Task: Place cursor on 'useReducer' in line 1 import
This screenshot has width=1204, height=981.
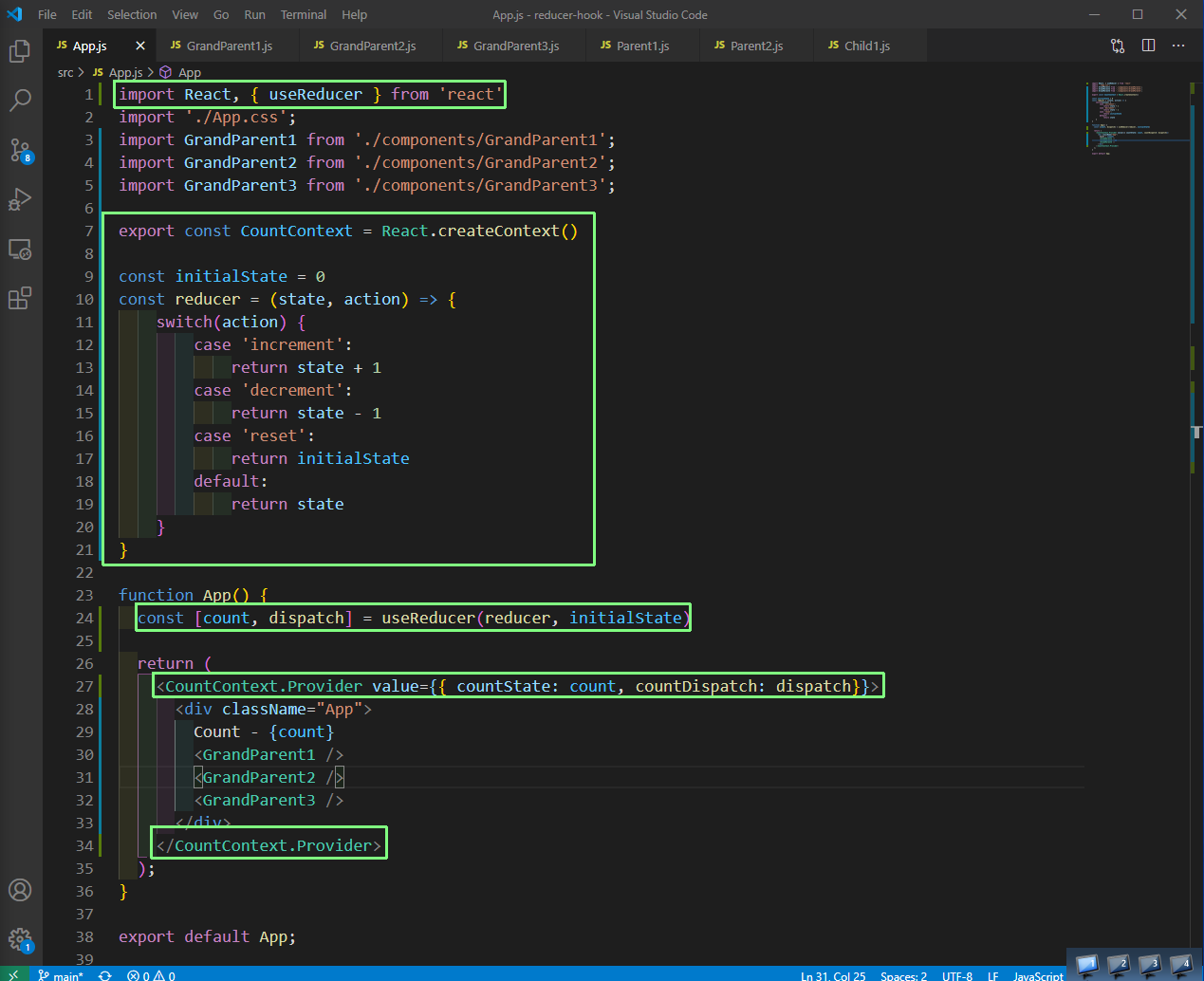Action: (315, 94)
